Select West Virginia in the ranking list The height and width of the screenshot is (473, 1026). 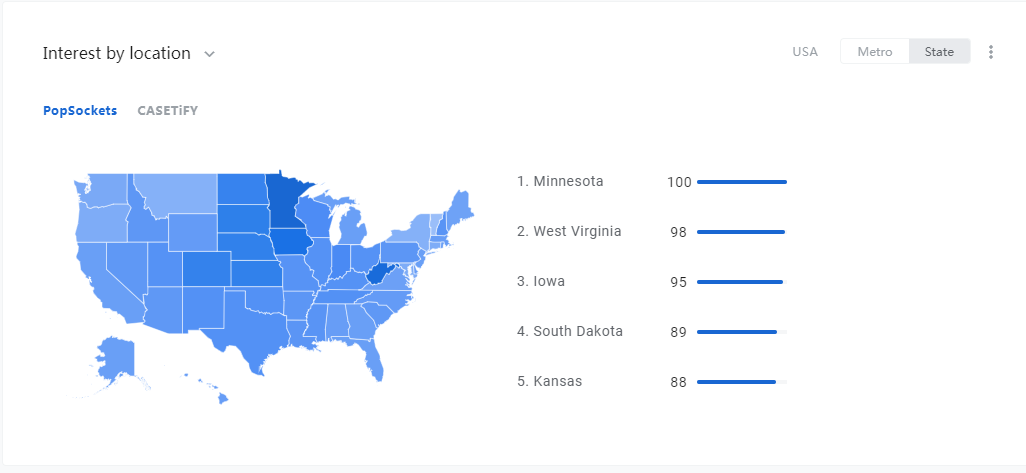(x=569, y=231)
